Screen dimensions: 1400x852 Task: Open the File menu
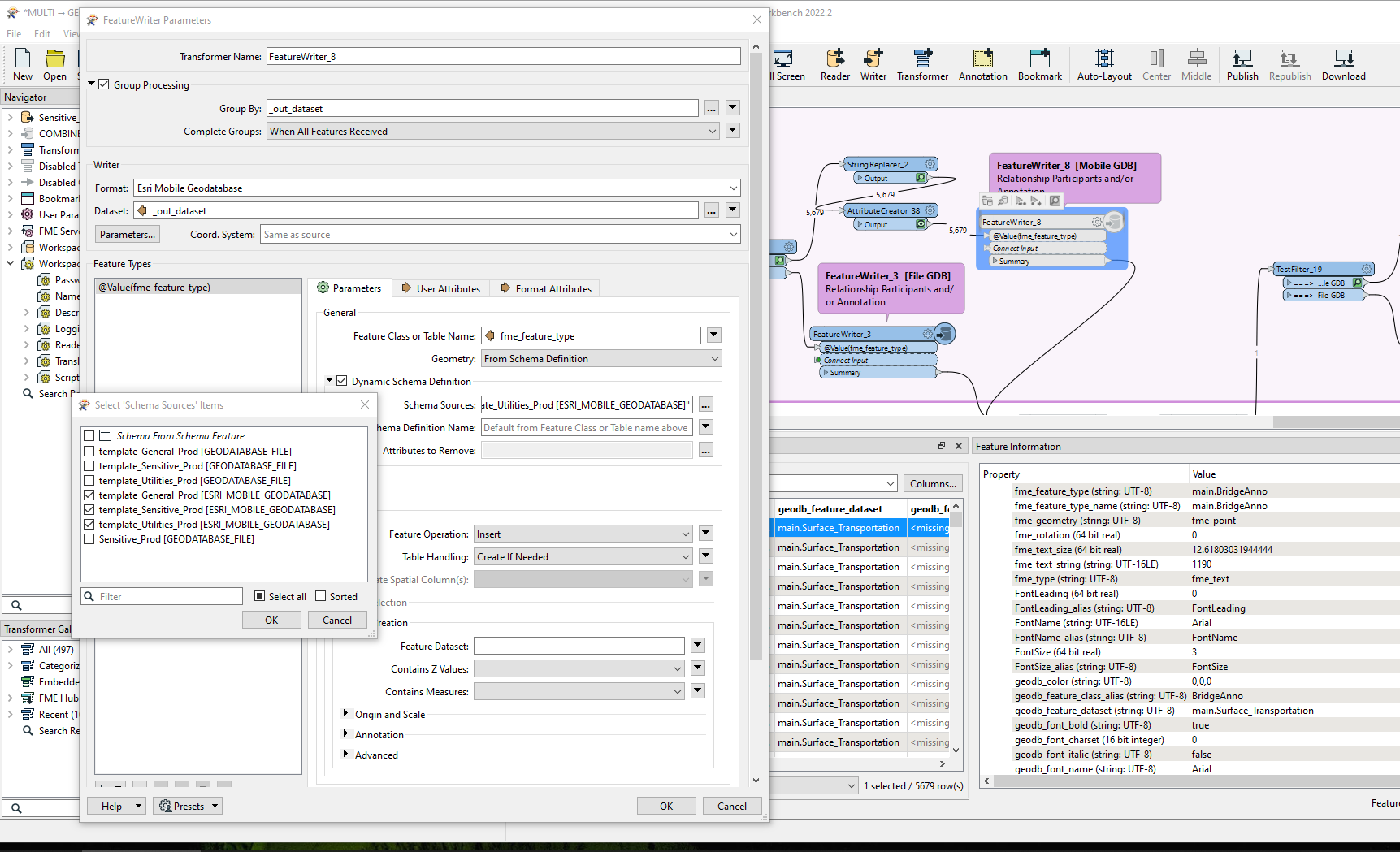(x=14, y=33)
